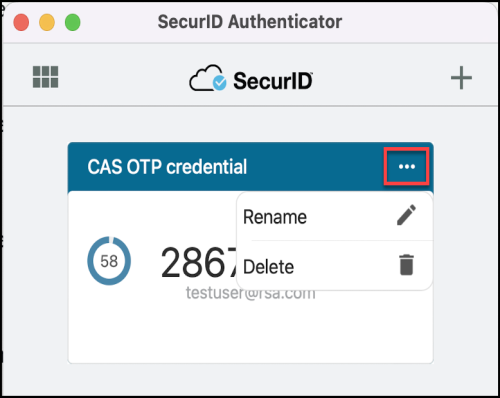Click the CAS OTP credential title
This screenshot has height=398, width=500.
(167, 166)
